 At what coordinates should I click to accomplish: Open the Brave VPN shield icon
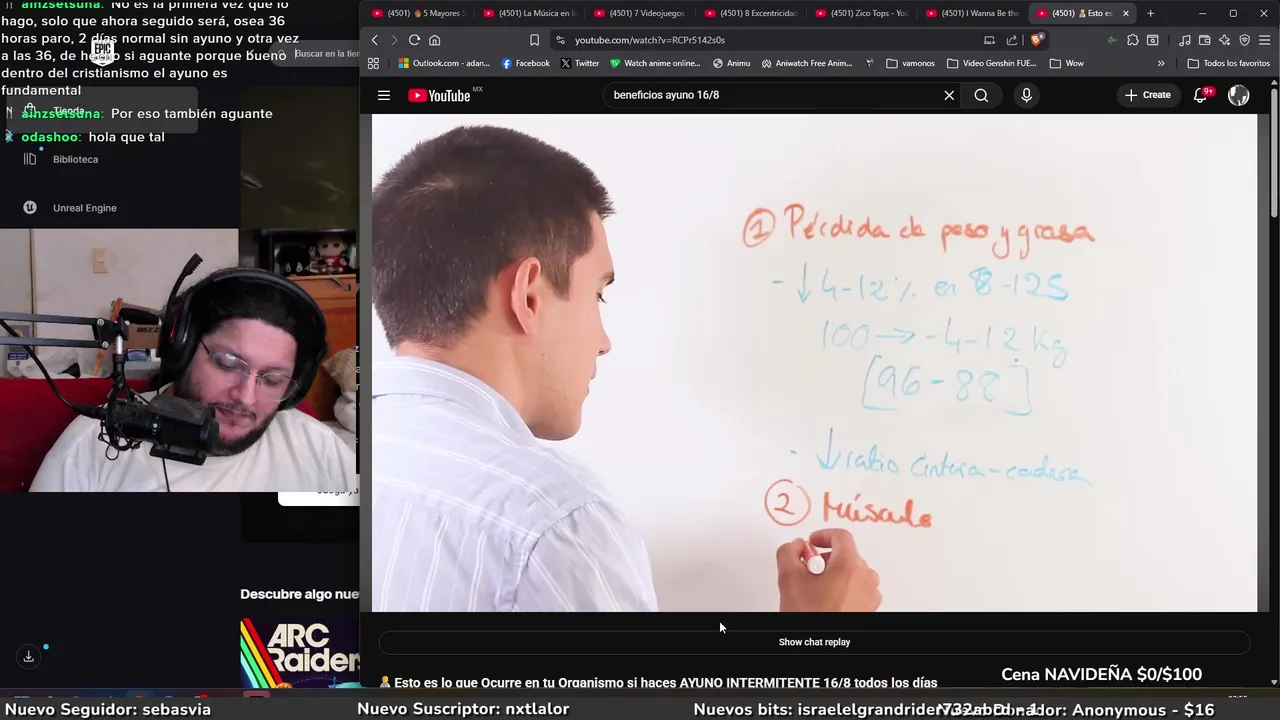click(x=1245, y=40)
